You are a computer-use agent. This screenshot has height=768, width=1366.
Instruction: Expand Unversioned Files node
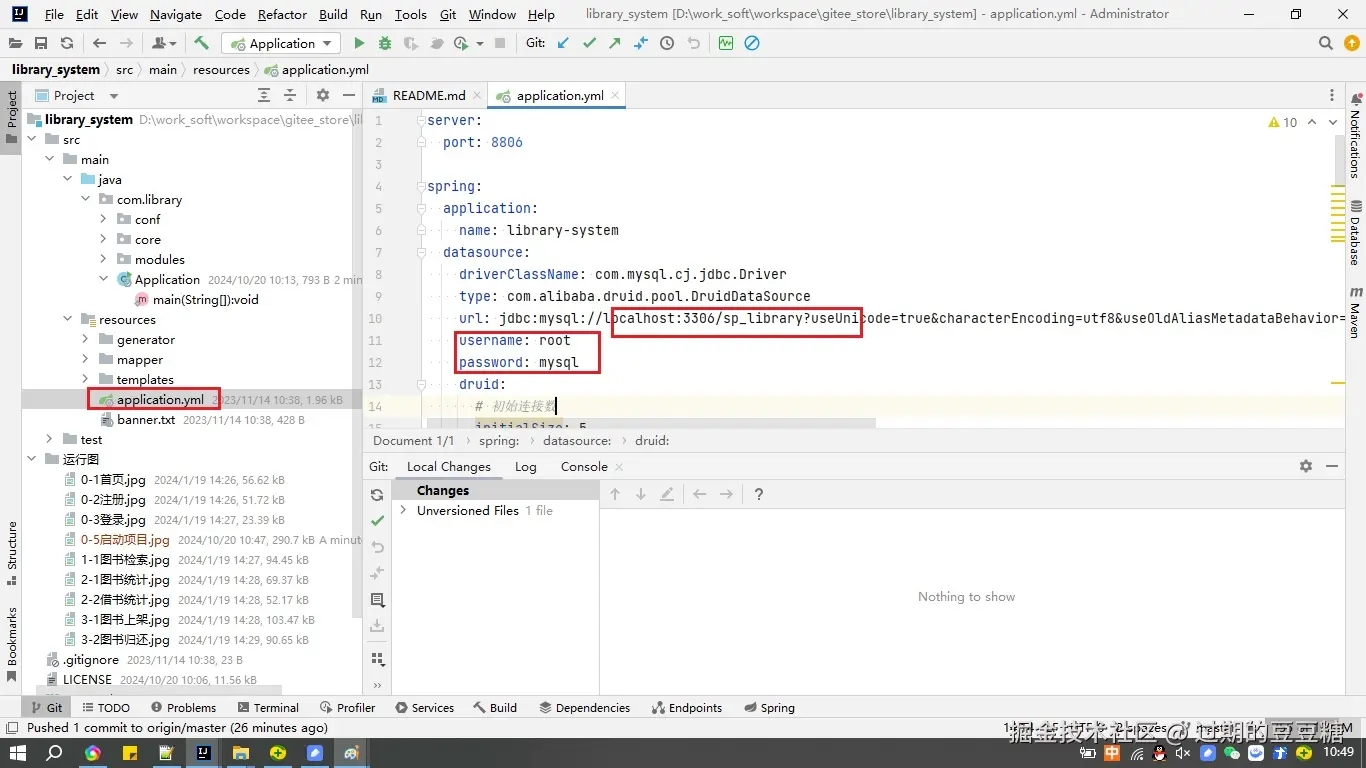(403, 510)
